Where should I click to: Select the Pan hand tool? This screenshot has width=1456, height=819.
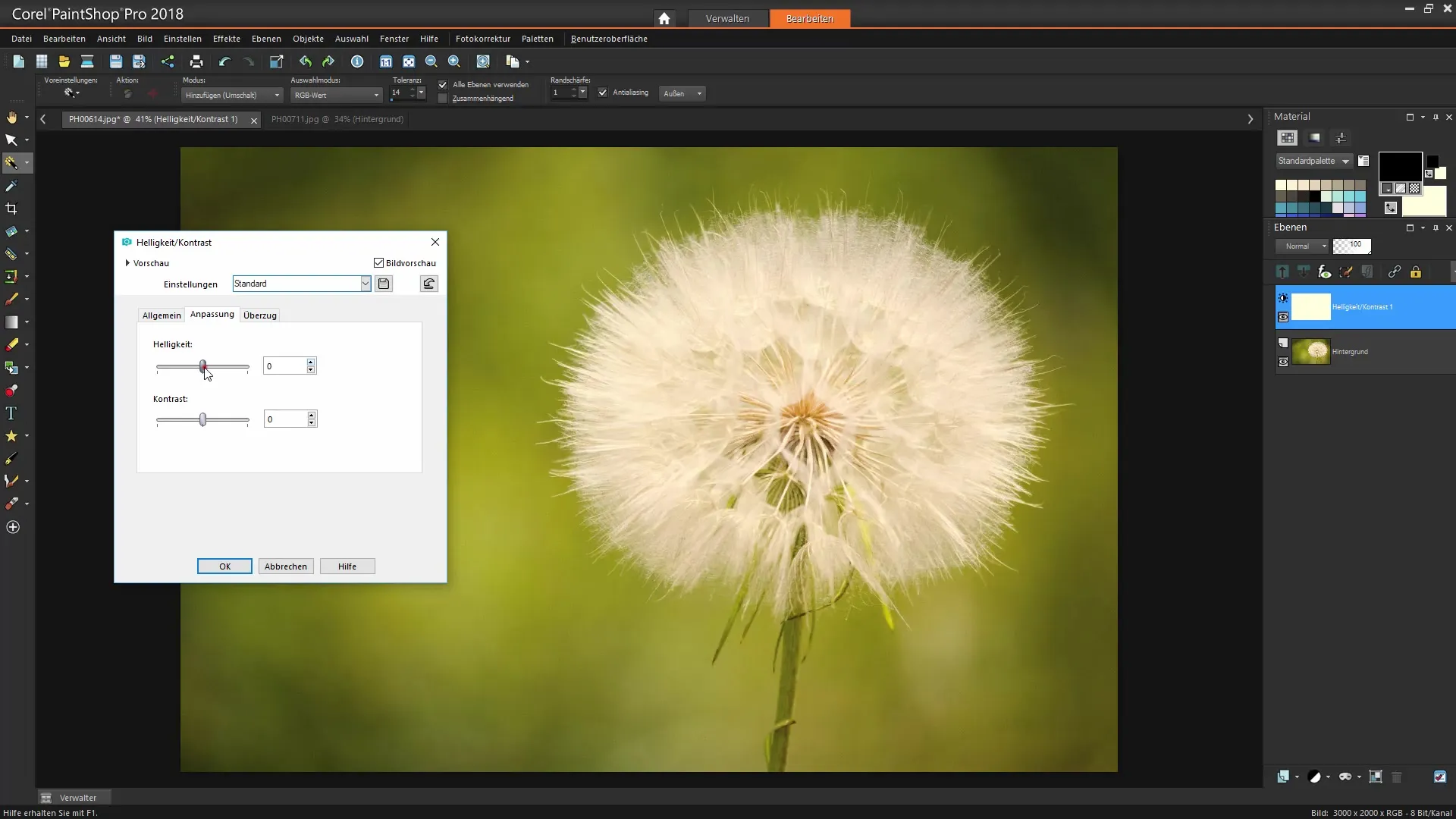click(11, 118)
